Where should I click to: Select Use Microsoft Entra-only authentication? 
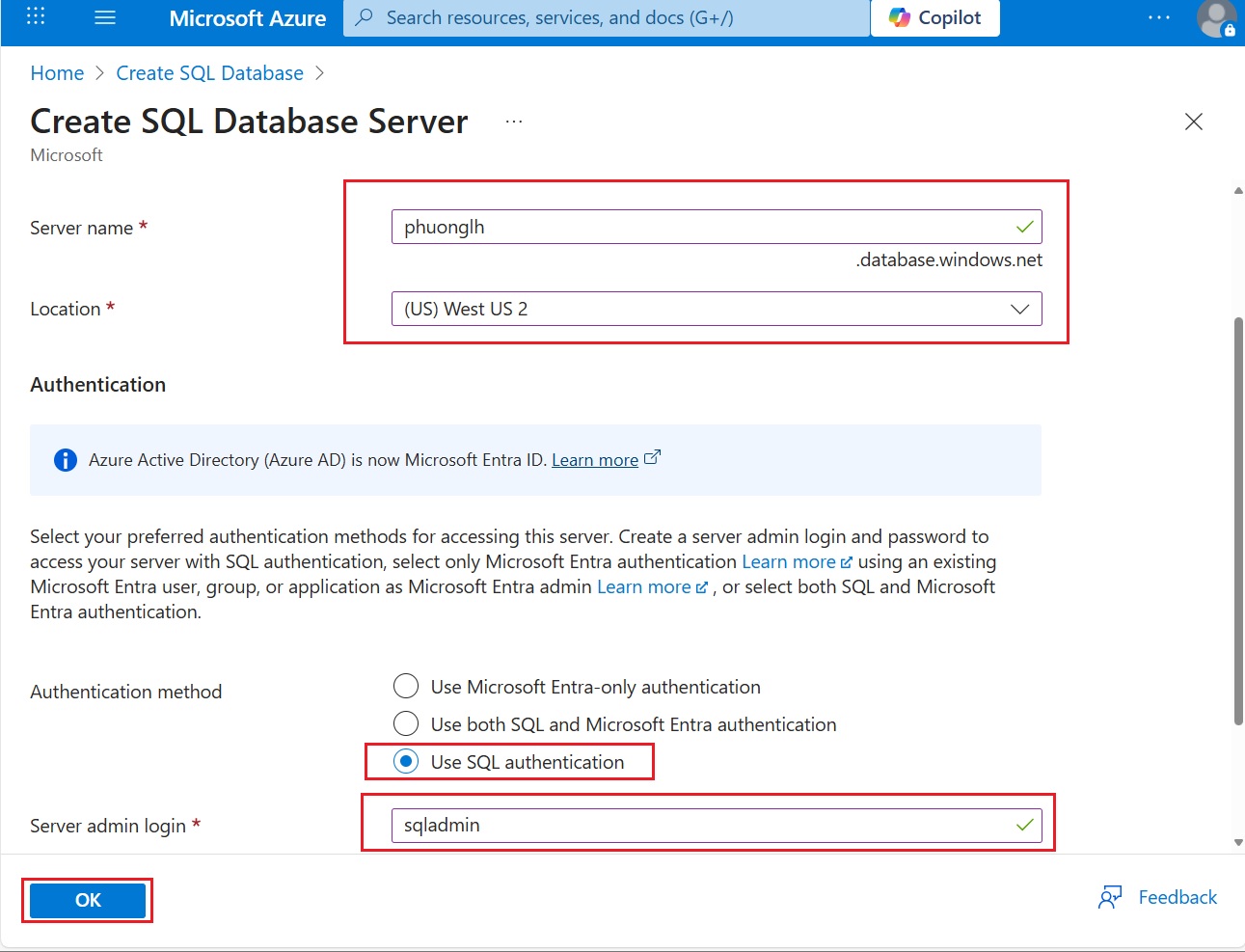pos(406,687)
